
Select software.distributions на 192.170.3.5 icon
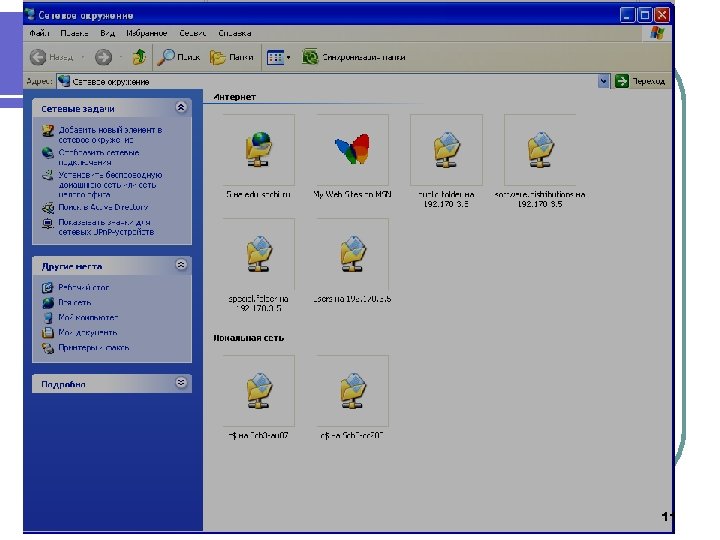coord(540,150)
